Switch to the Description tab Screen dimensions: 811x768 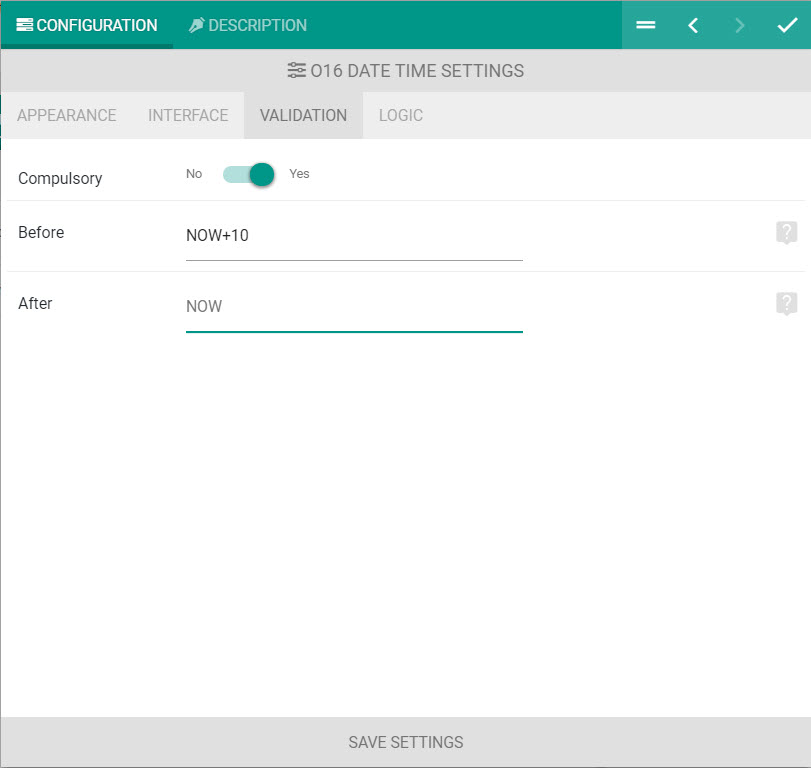(248, 25)
